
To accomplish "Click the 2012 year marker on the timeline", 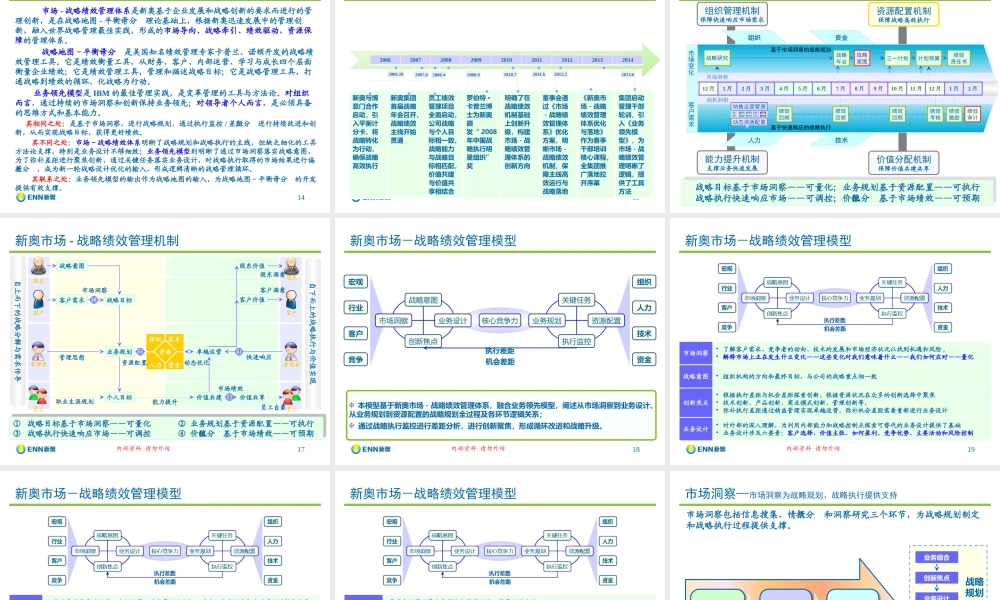I will tap(567, 60).
